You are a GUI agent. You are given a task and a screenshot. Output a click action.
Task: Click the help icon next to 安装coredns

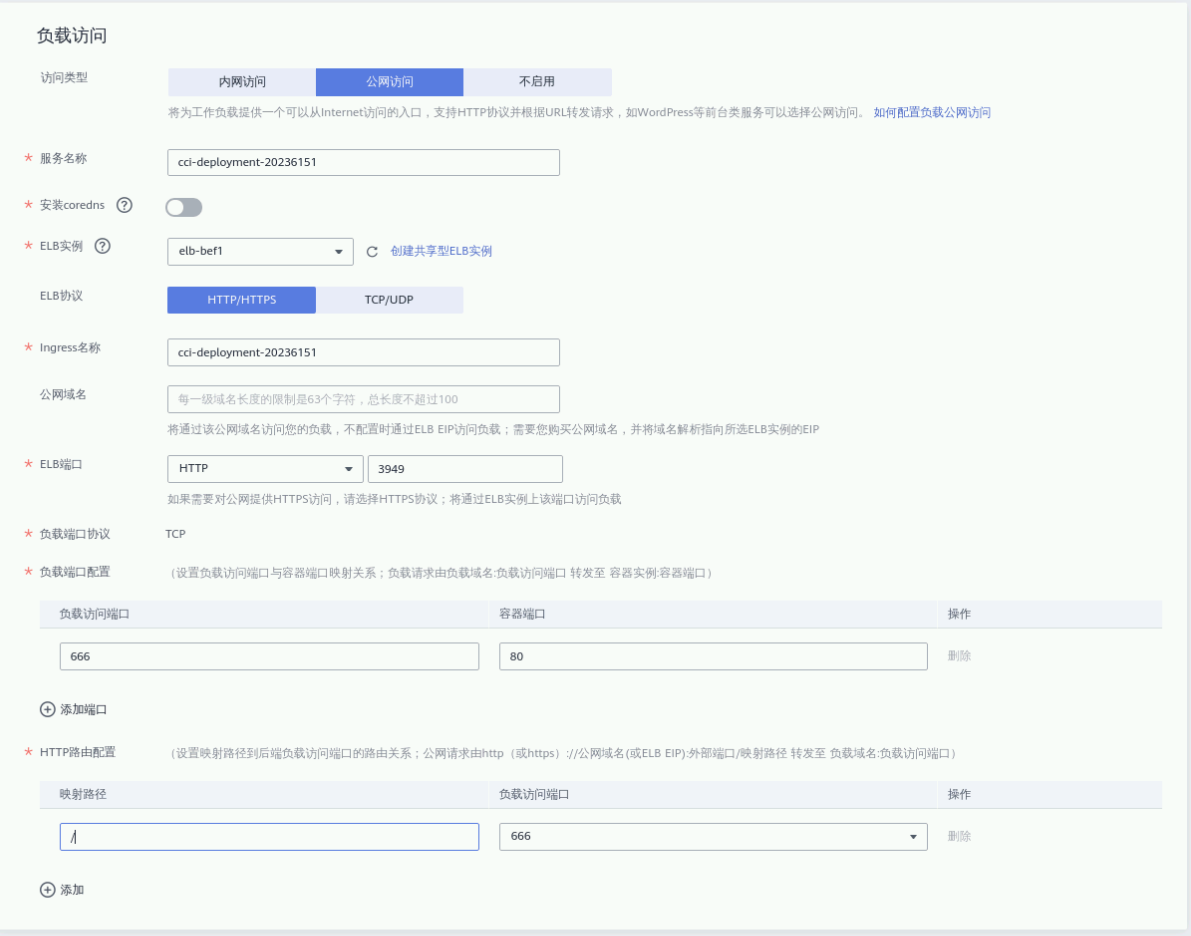coord(125,205)
